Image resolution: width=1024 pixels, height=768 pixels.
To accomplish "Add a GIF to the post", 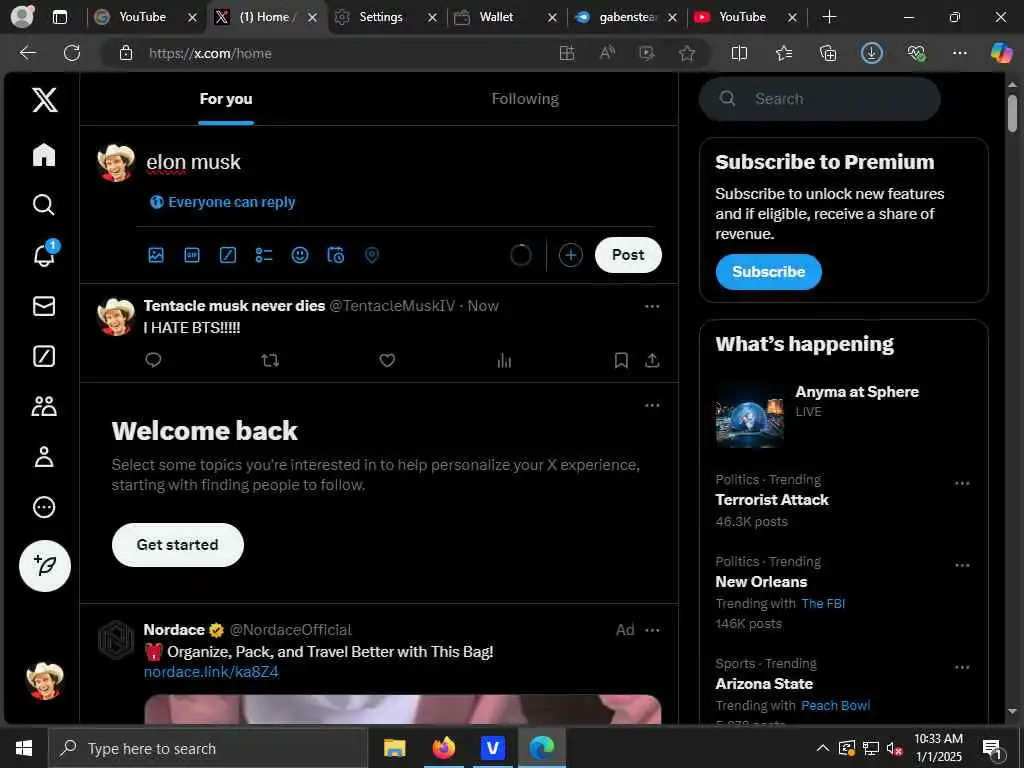I will [x=192, y=255].
